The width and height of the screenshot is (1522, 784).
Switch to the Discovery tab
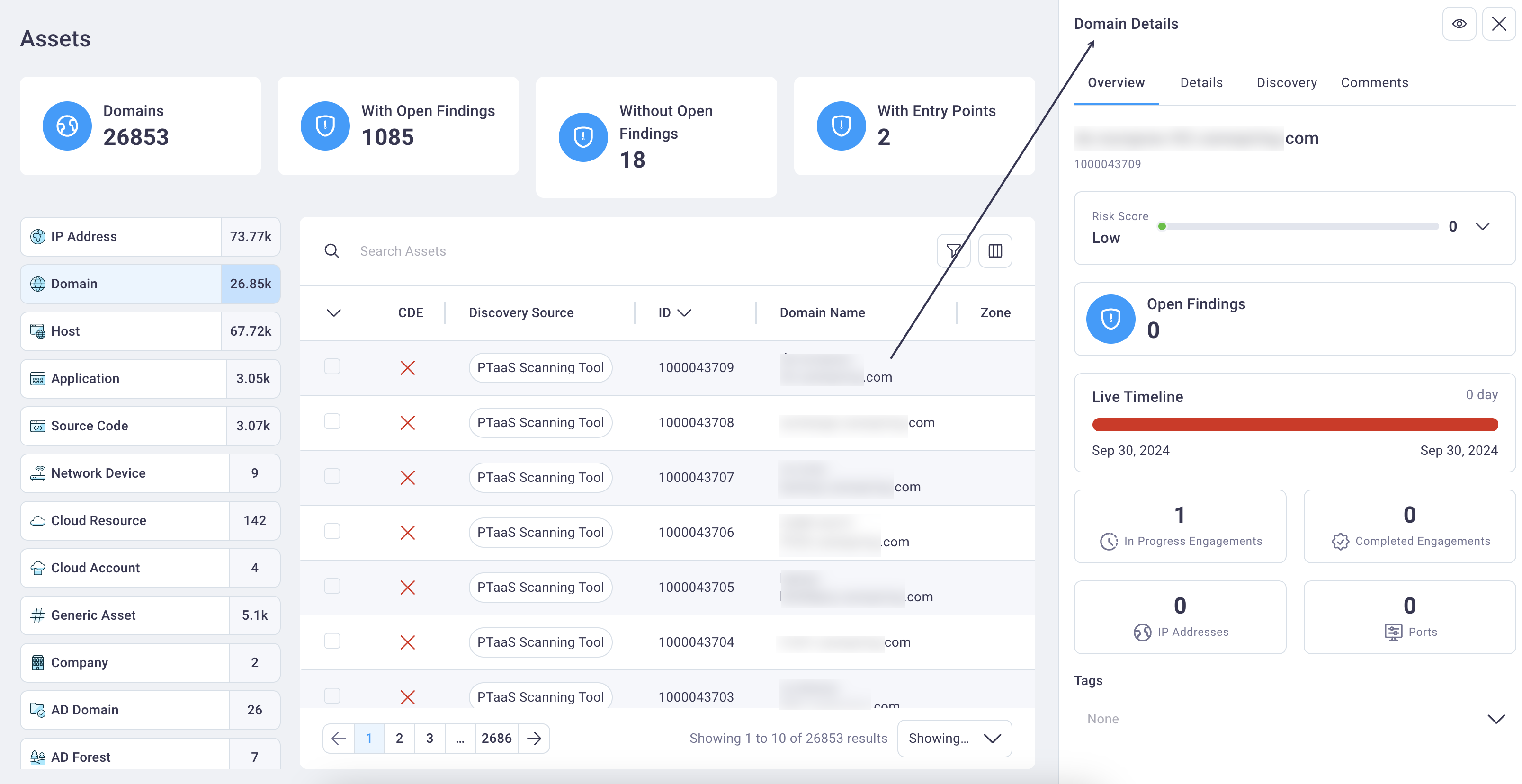pyautogui.click(x=1287, y=82)
